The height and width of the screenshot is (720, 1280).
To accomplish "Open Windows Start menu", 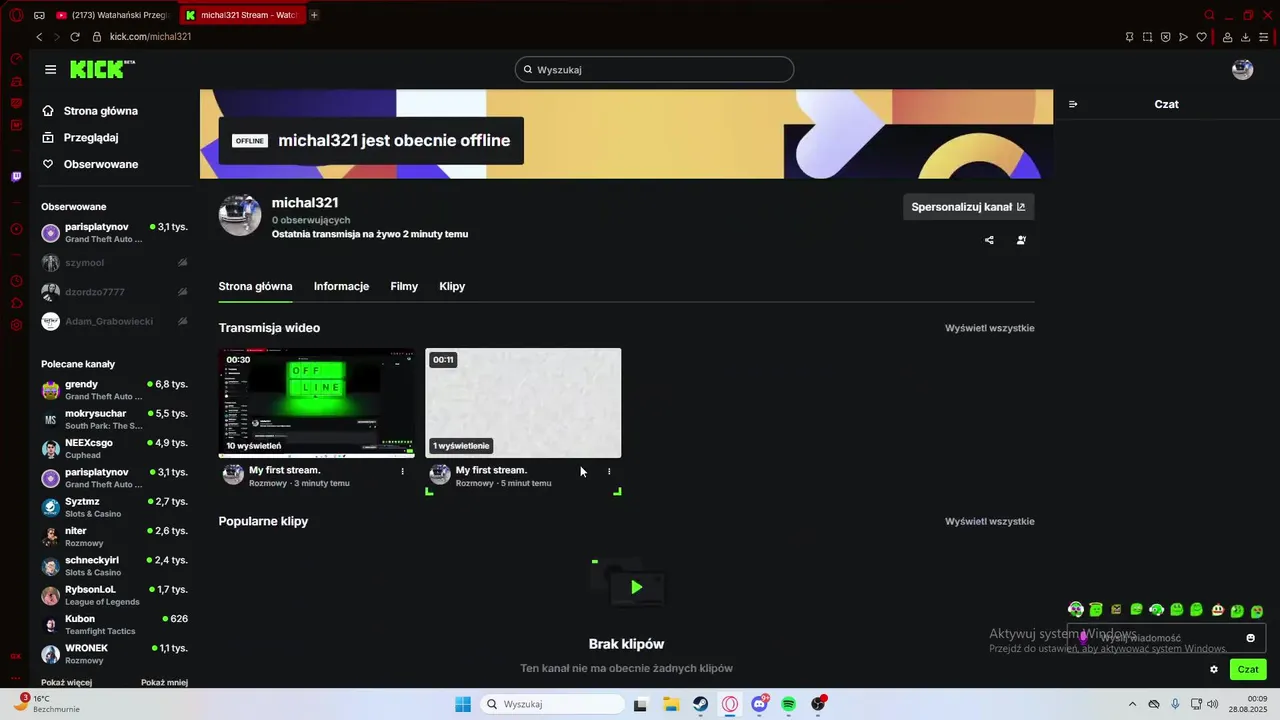I will click(x=462, y=704).
